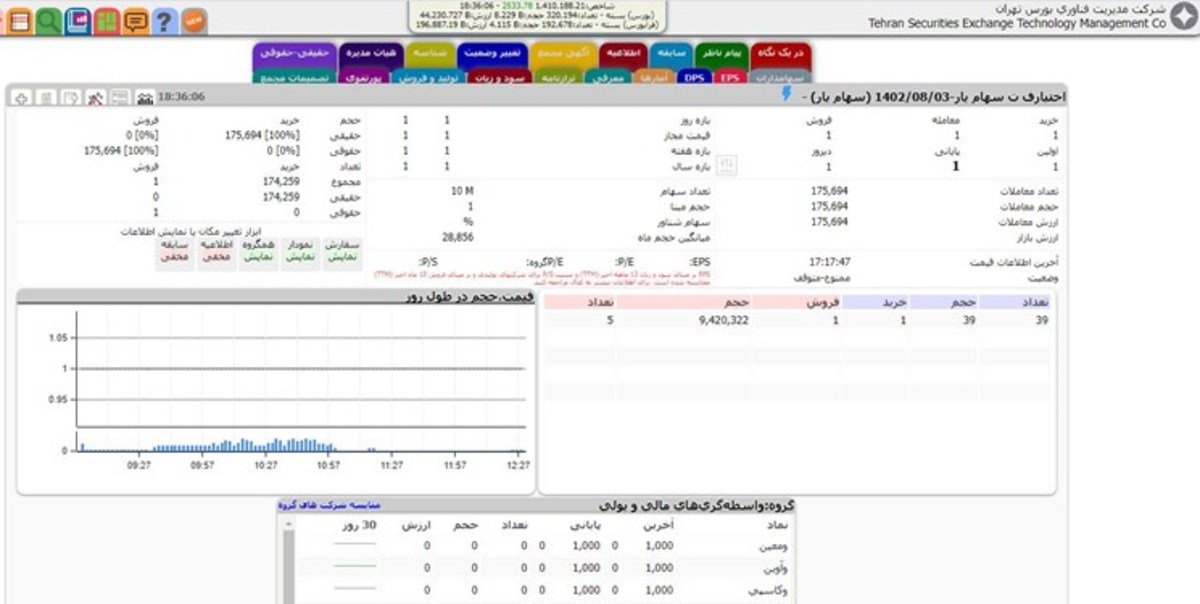This screenshot has height=604, width=1200.
Task: Click the گروه:واسطه‌گری‌های مالی و پولی heading
Action: click(x=696, y=506)
